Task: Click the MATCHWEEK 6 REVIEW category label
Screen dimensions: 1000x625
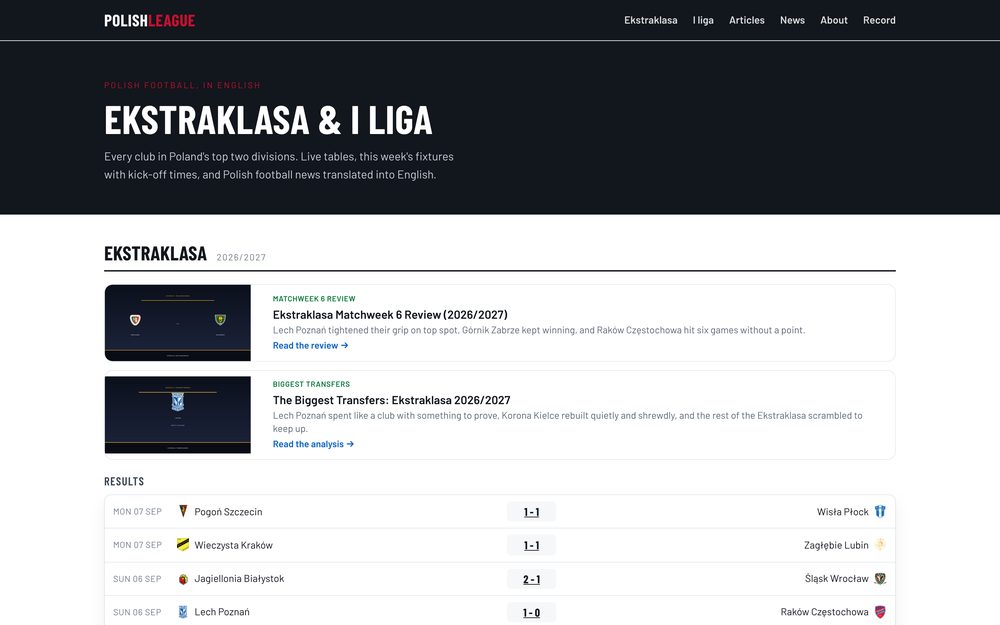Action: pos(314,298)
